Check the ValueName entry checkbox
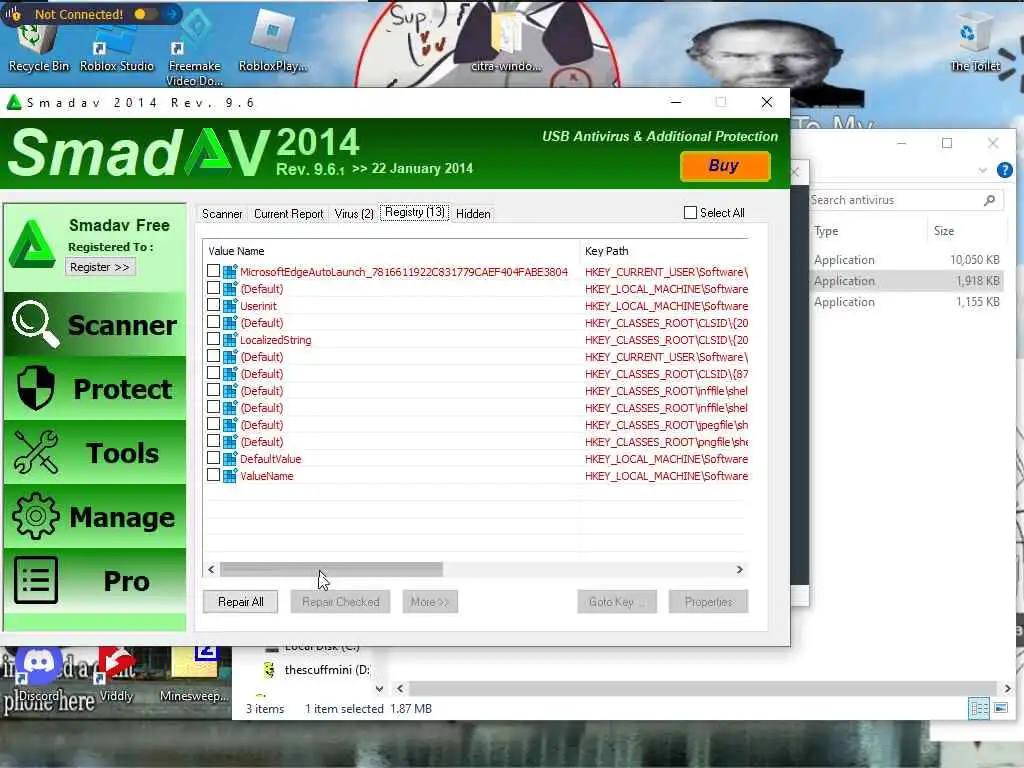Image resolution: width=1024 pixels, height=768 pixels. [214, 474]
